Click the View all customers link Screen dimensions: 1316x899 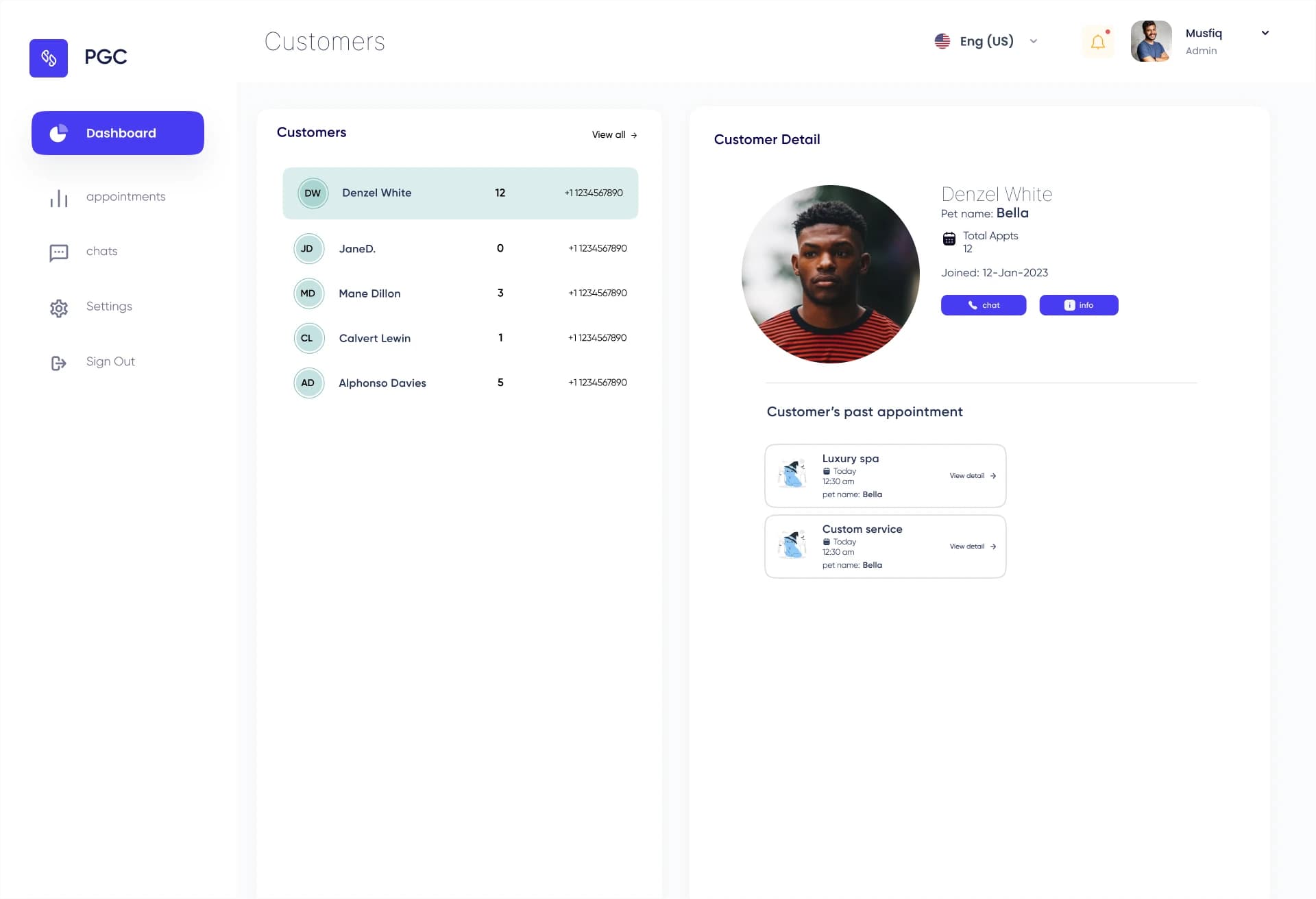coord(615,135)
